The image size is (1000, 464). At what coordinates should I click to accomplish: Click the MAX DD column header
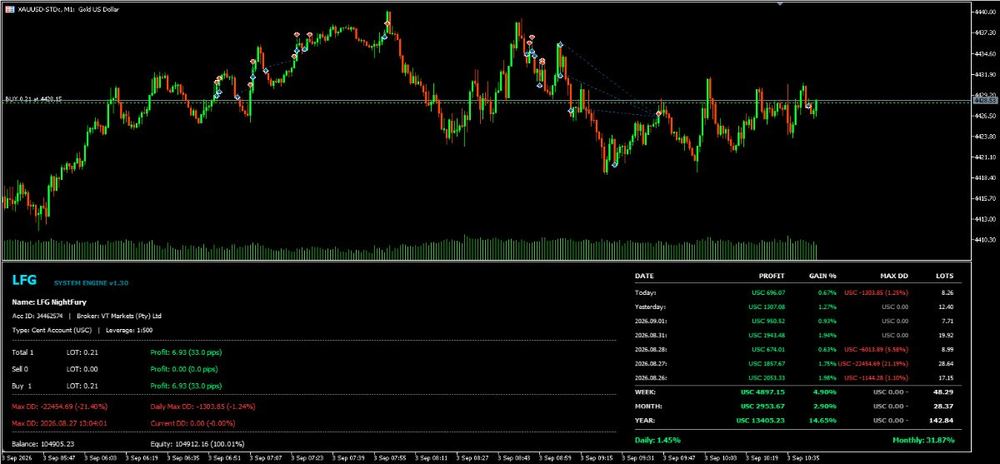[x=895, y=276]
